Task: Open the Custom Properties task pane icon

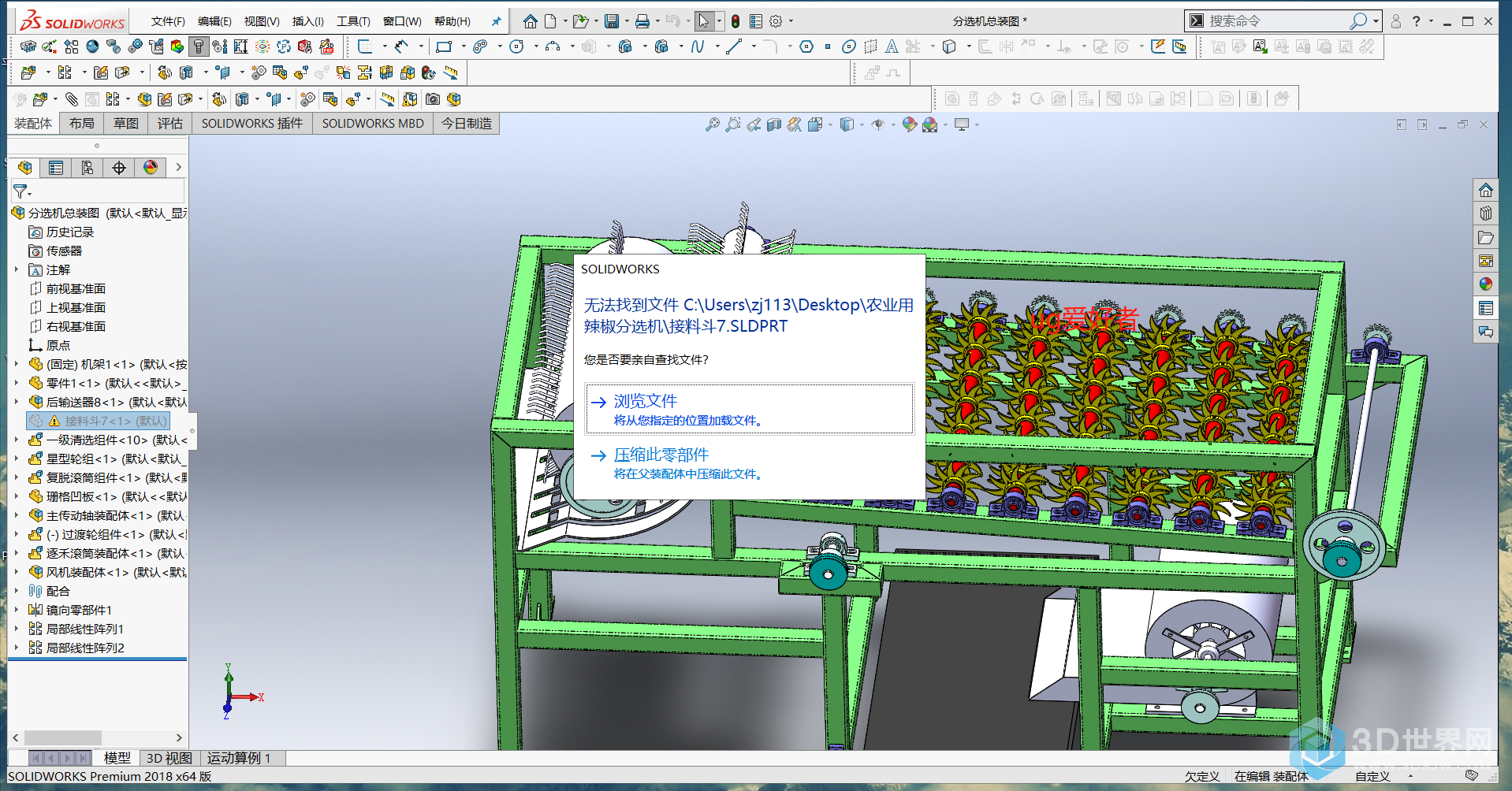Action: 1486,308
